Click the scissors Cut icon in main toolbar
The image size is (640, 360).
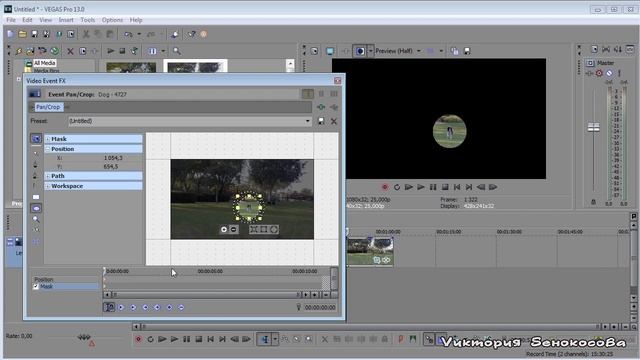[86, 34]
